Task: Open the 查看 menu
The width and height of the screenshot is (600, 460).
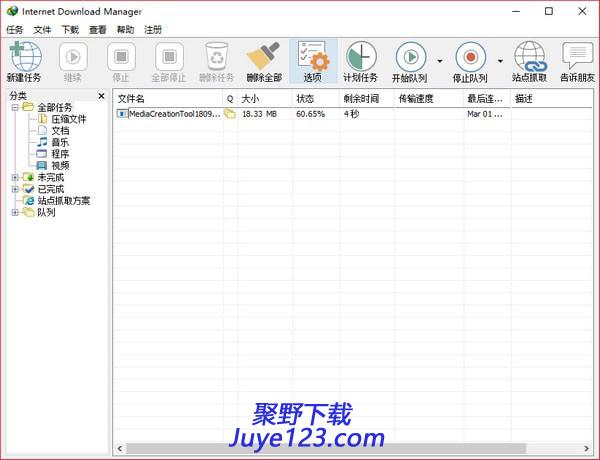Action: click(98, 29)
